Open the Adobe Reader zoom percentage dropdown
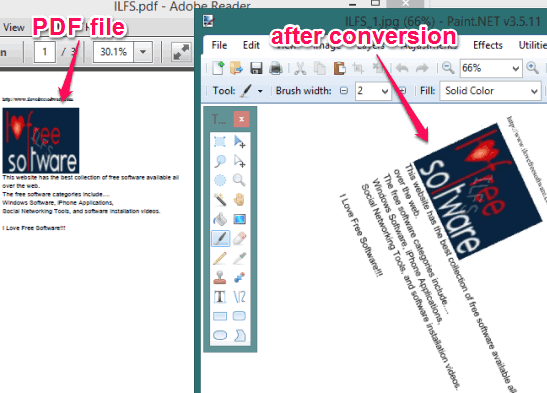The height and width of the screenshot is (393, 547). (143, 52)
